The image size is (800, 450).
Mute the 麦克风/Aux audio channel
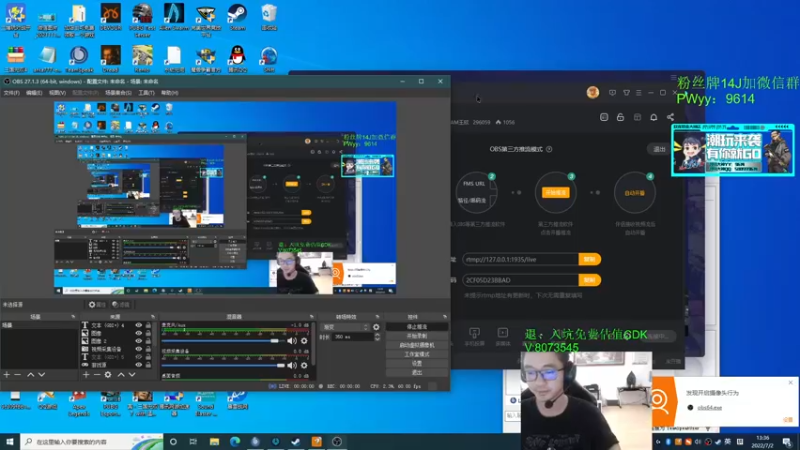coord(292,340)
